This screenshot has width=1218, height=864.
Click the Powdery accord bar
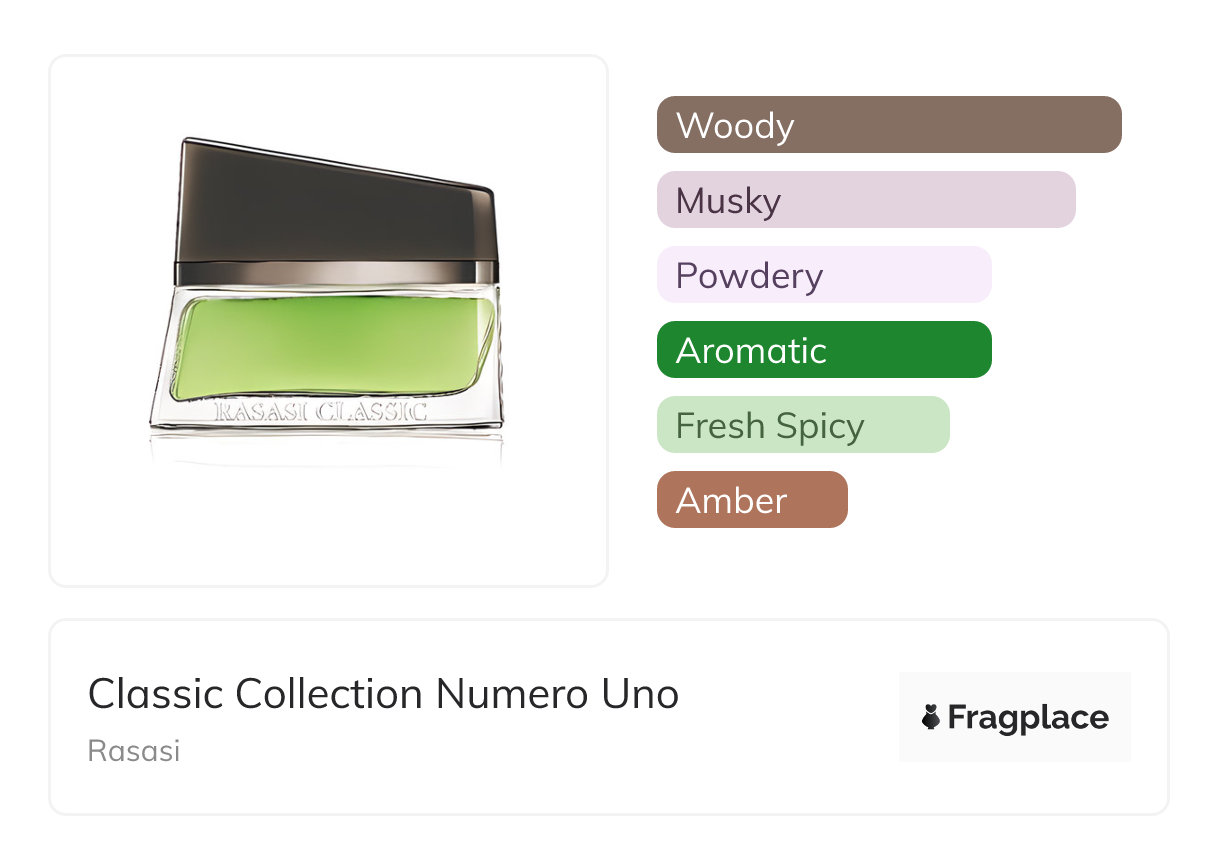[823, 275]
